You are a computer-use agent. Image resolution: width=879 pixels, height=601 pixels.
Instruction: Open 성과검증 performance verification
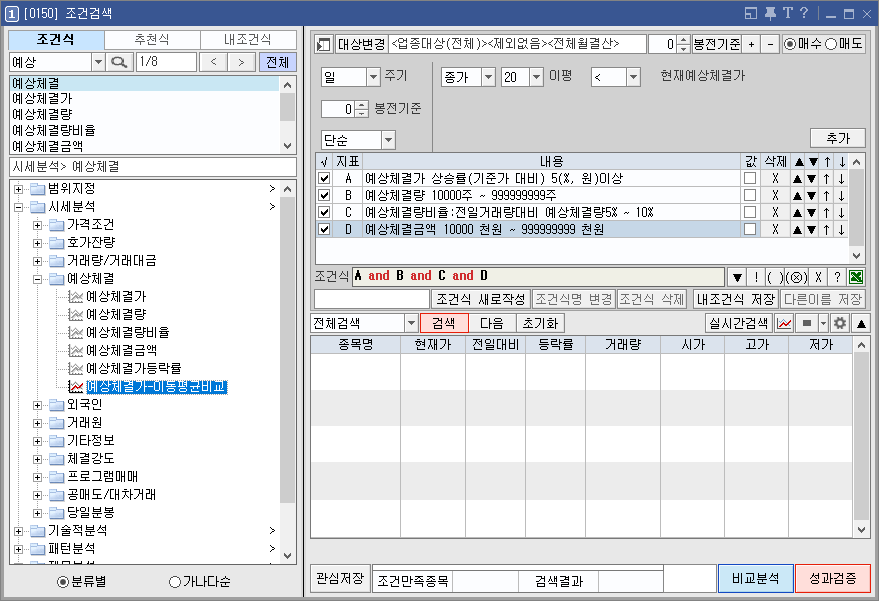click(832, 579)
